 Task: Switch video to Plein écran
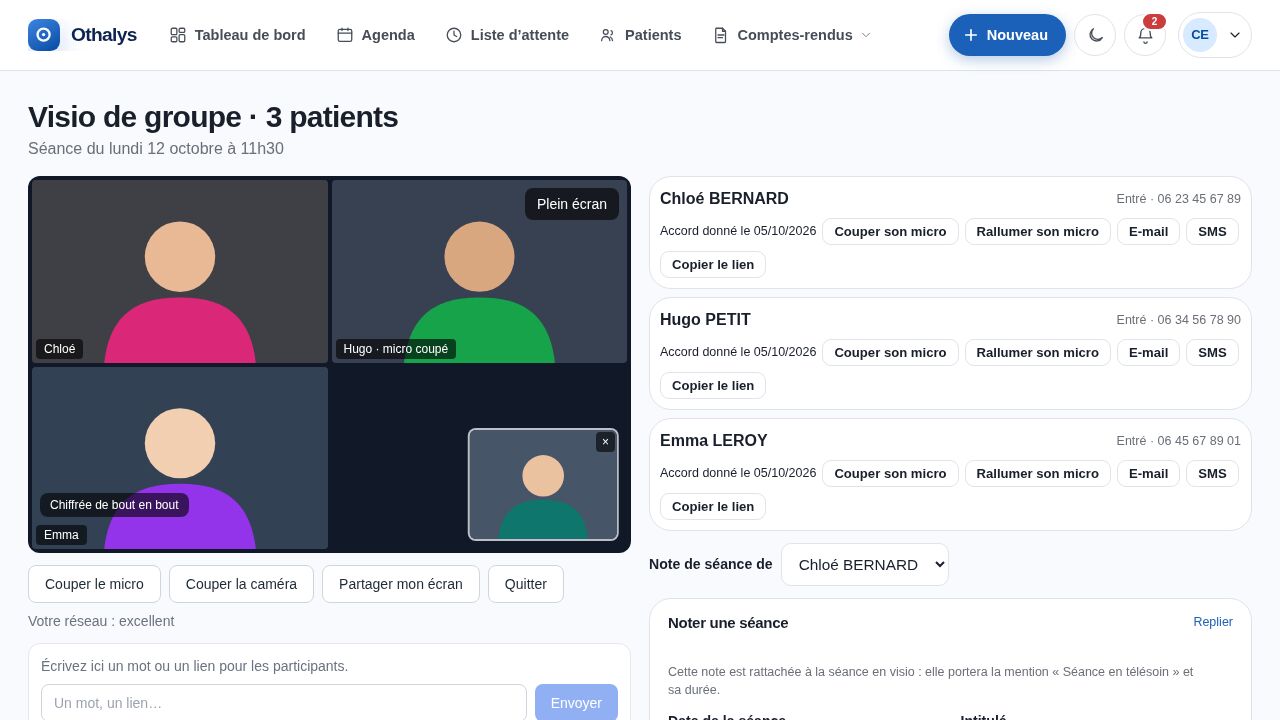(572, 204)
